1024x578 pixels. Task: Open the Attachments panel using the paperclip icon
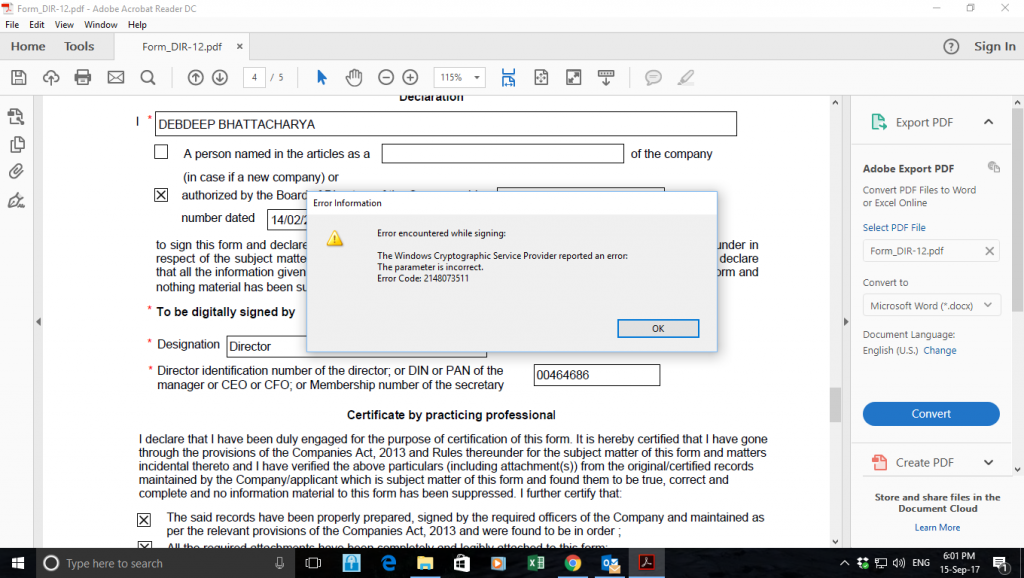15,171
